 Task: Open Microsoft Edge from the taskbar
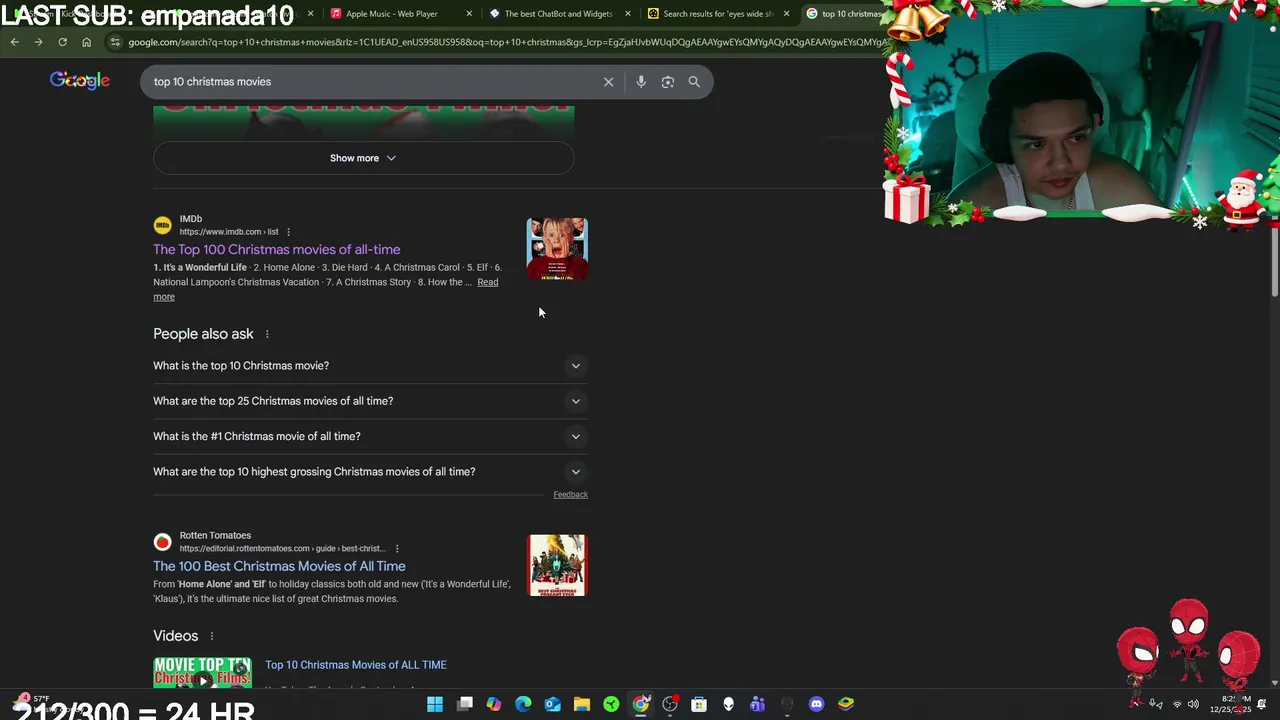523,704
